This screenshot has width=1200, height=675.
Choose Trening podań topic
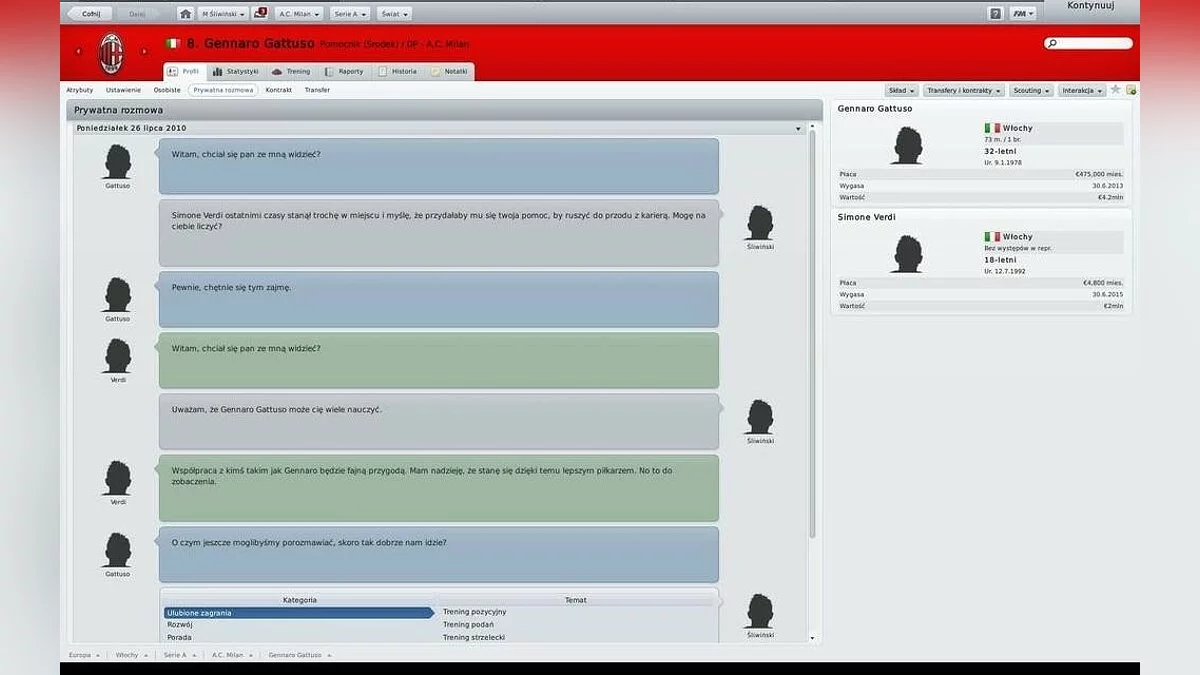[469, 624]
